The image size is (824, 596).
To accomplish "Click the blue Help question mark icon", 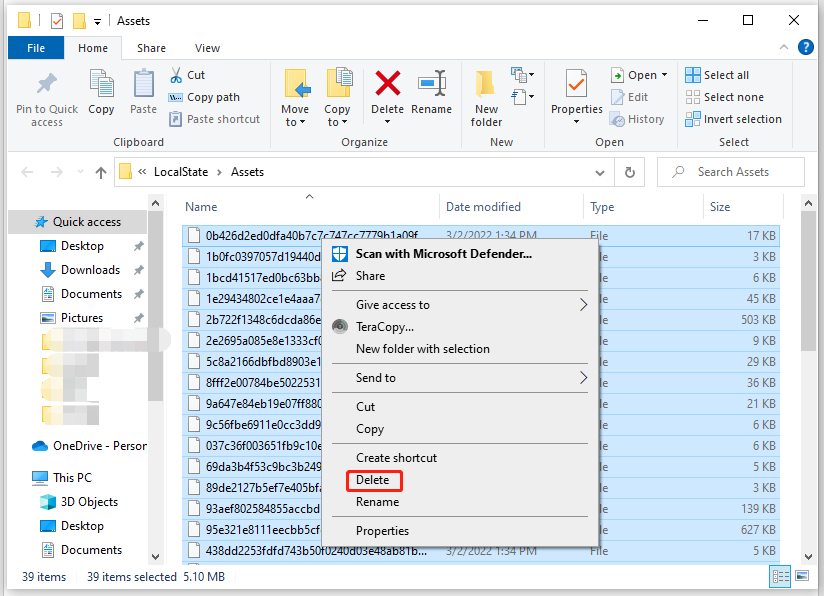I will [x=806, y=47].
